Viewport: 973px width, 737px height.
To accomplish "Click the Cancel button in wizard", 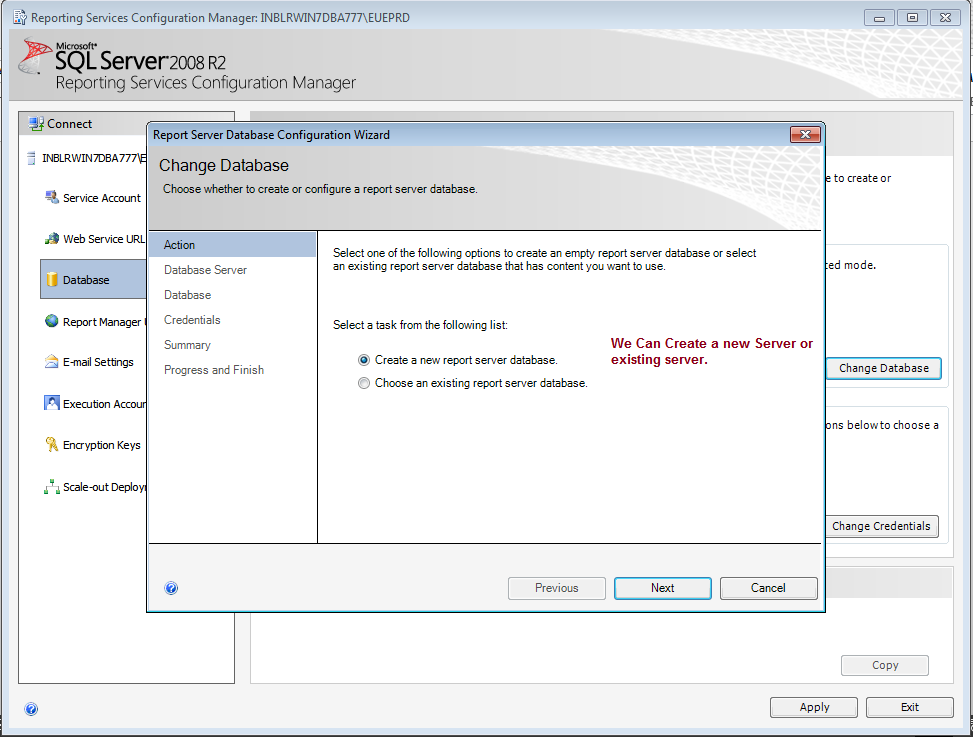I will 768,588.
